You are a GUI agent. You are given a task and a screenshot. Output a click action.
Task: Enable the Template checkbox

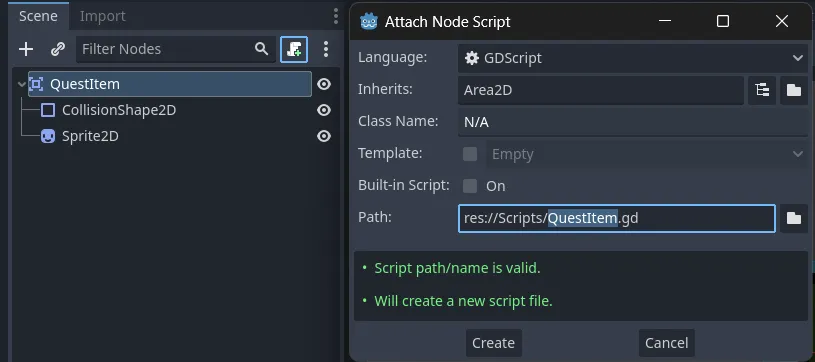click(470, 154)
